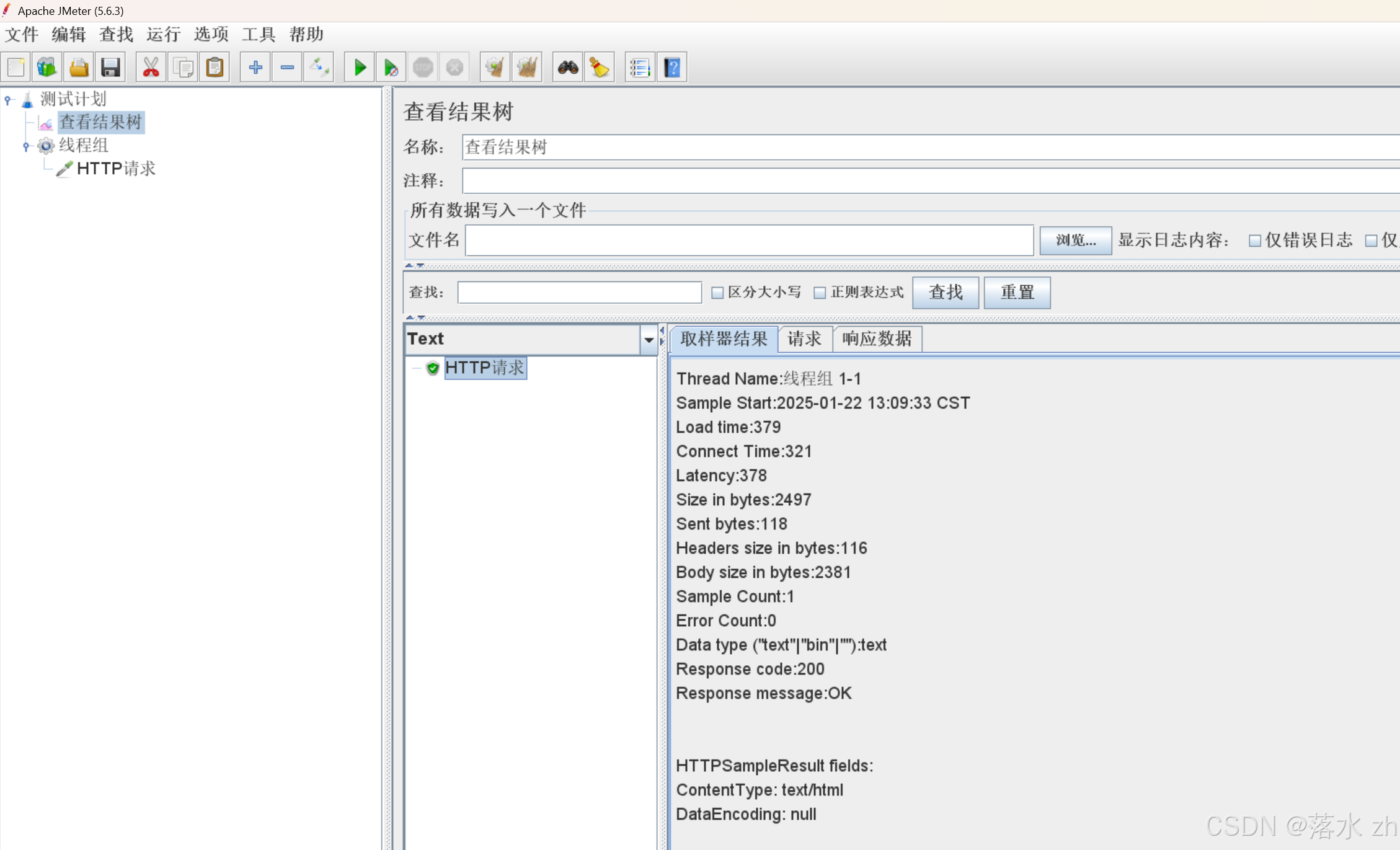Screen dimensions: 1400x850
Task: Click the Cut scissors icon
Action: tap(151, 67)
